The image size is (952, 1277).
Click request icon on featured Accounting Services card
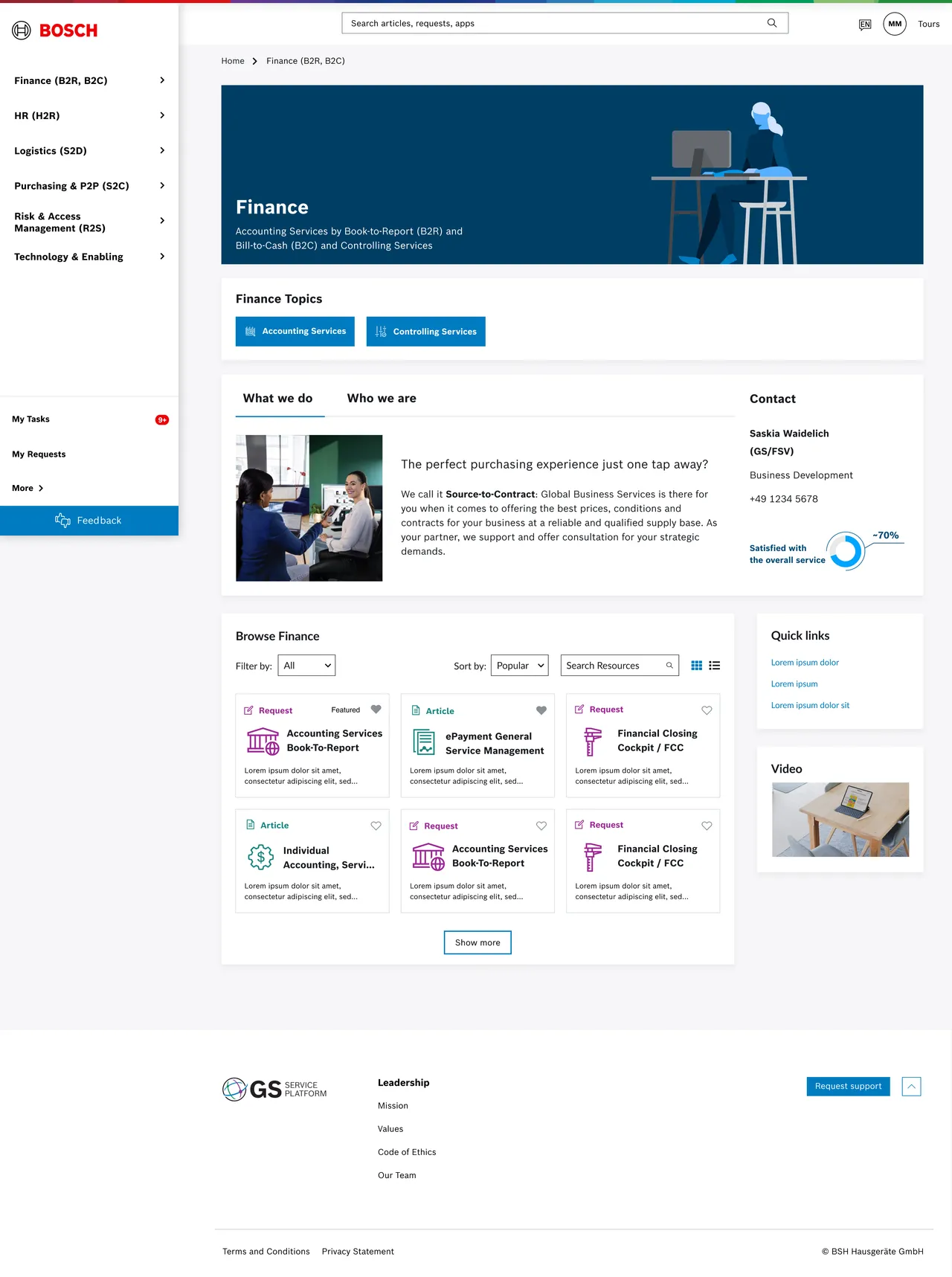coord(249,710)
